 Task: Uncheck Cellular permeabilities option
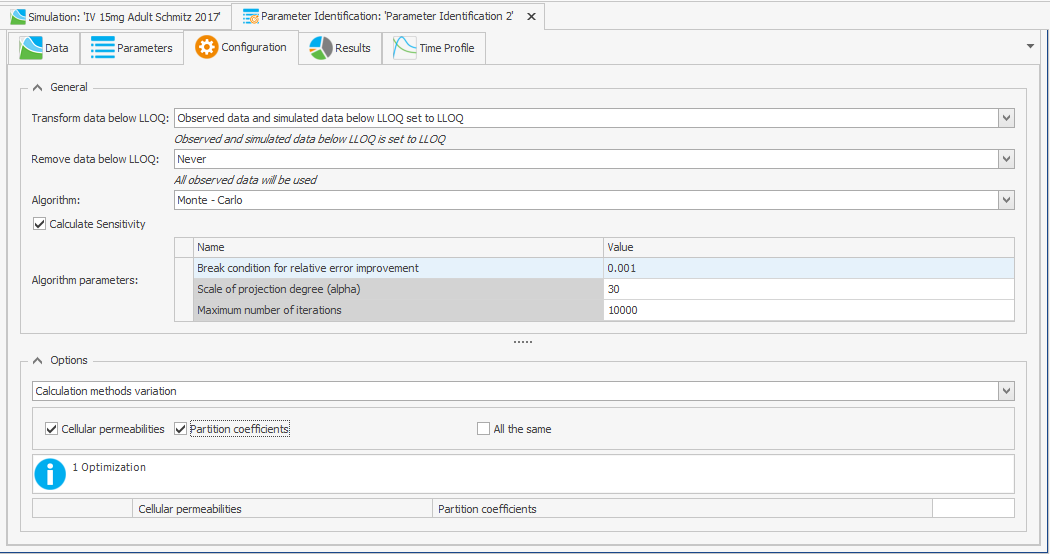(x=52, y=429)
